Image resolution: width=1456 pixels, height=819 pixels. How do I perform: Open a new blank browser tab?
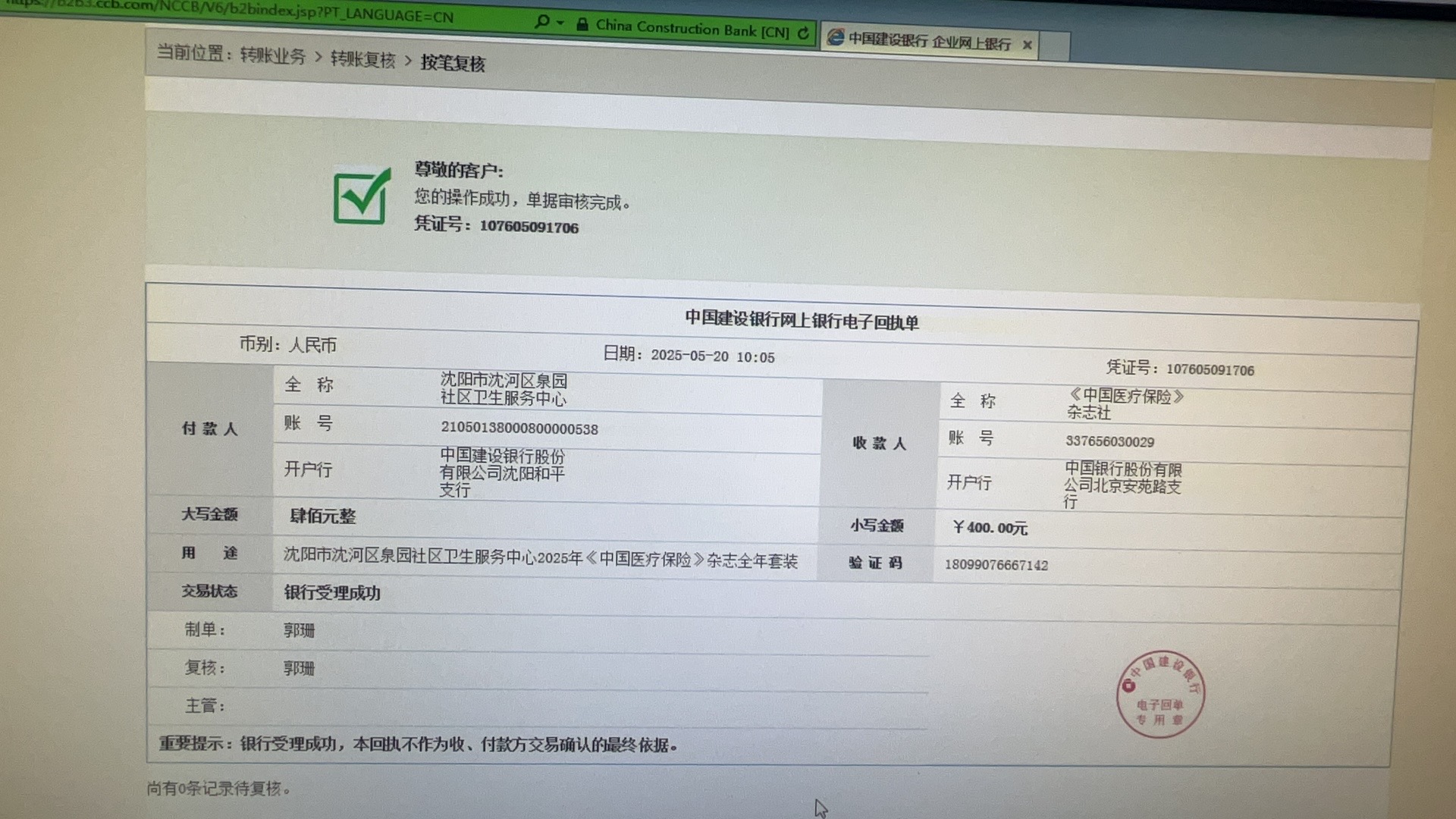click(1055, 46)
